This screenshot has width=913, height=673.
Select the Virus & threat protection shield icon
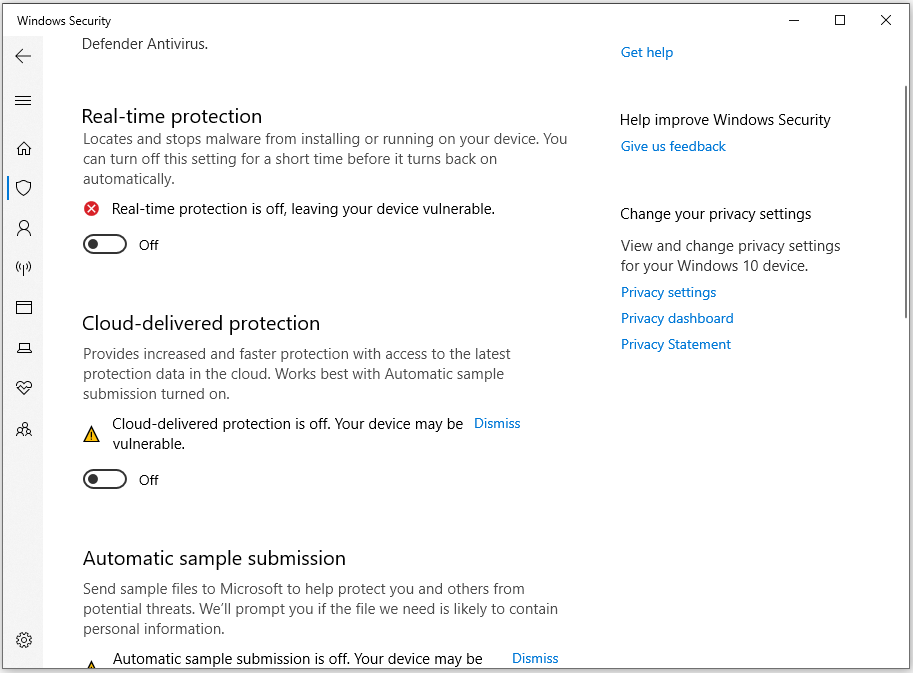[x=23, y=187]
